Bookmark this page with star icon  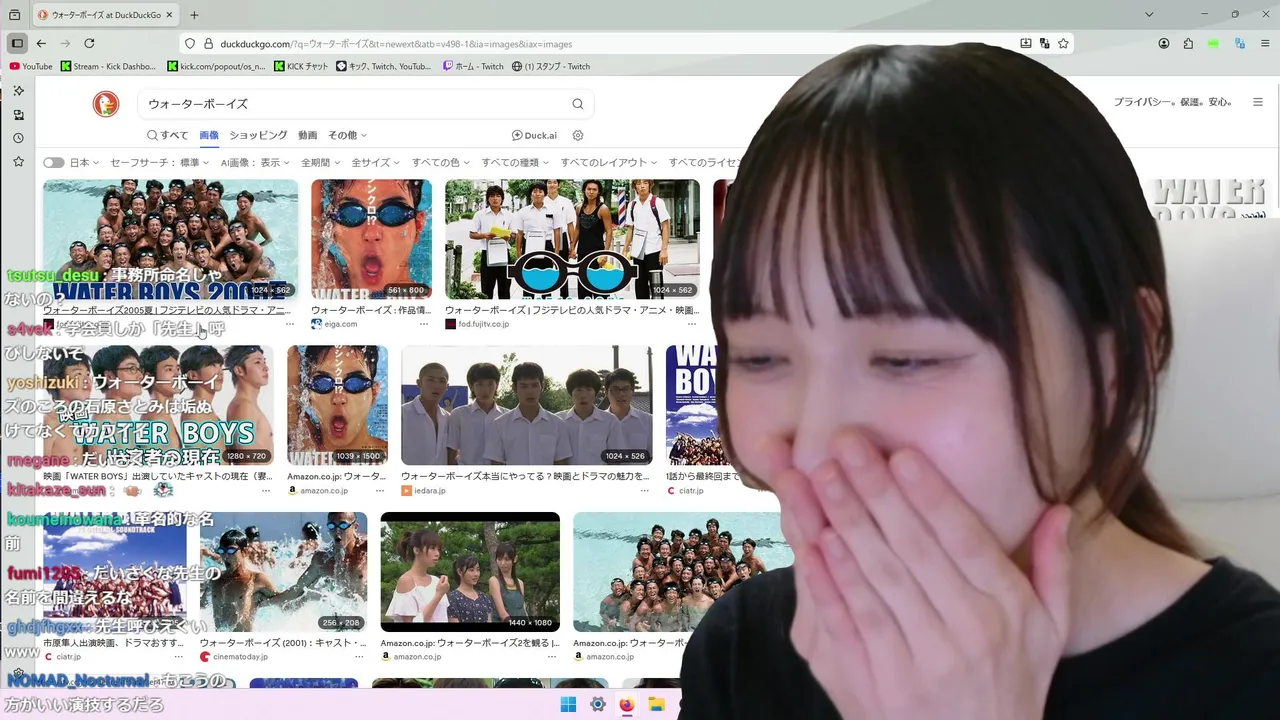1063,44
